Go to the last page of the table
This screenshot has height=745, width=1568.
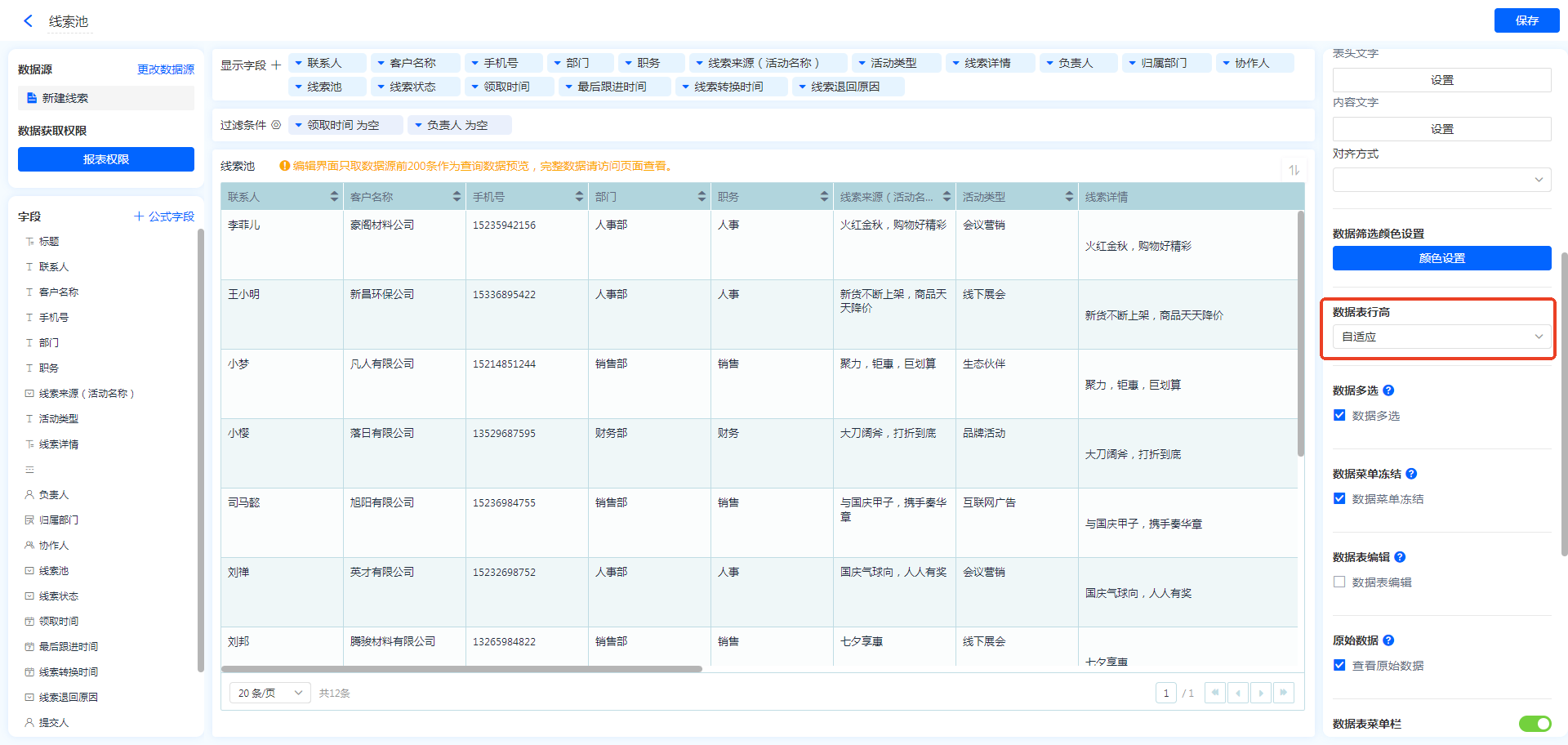coord(1283,693)
